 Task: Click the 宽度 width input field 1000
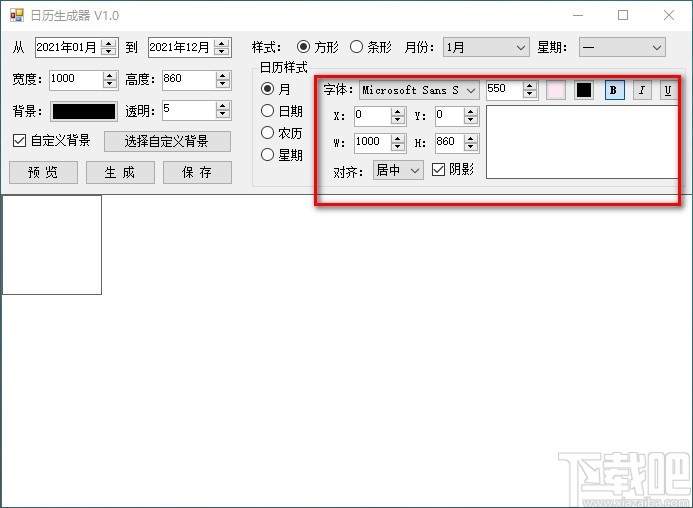[76, 80]
